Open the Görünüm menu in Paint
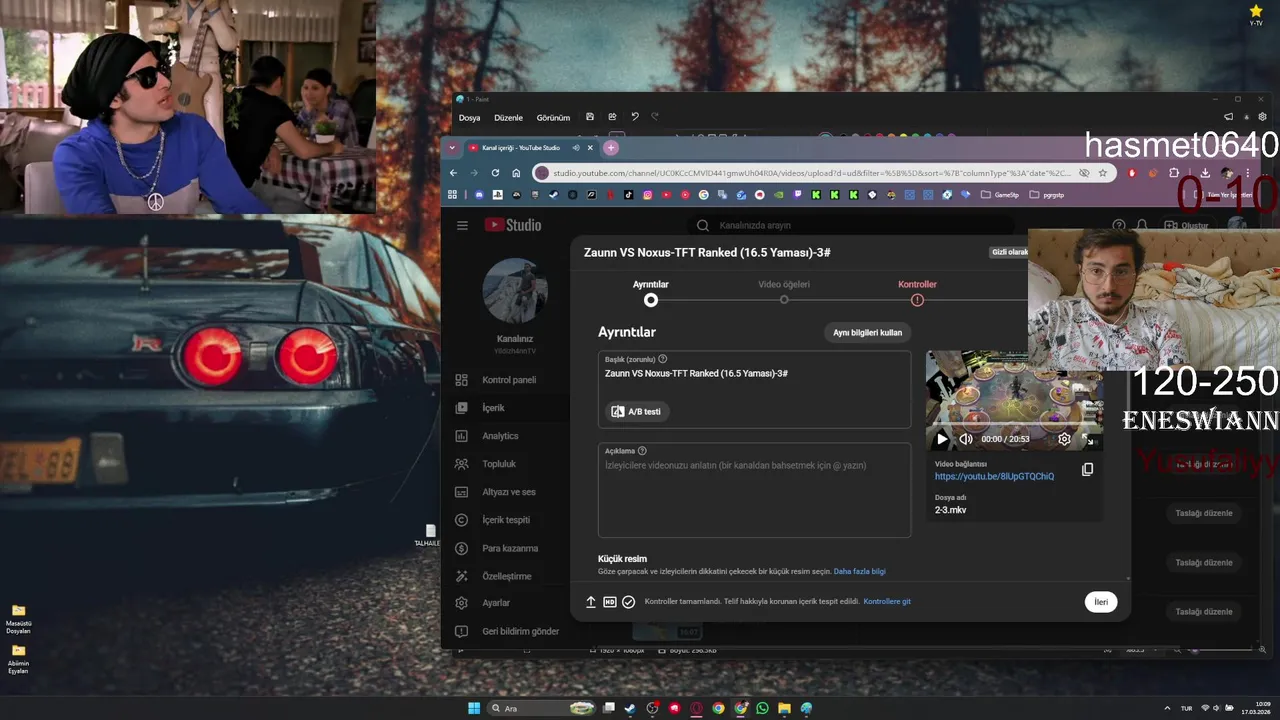Image resolution: width=1280 pixels, height=720 pixels. pos(553,118)
